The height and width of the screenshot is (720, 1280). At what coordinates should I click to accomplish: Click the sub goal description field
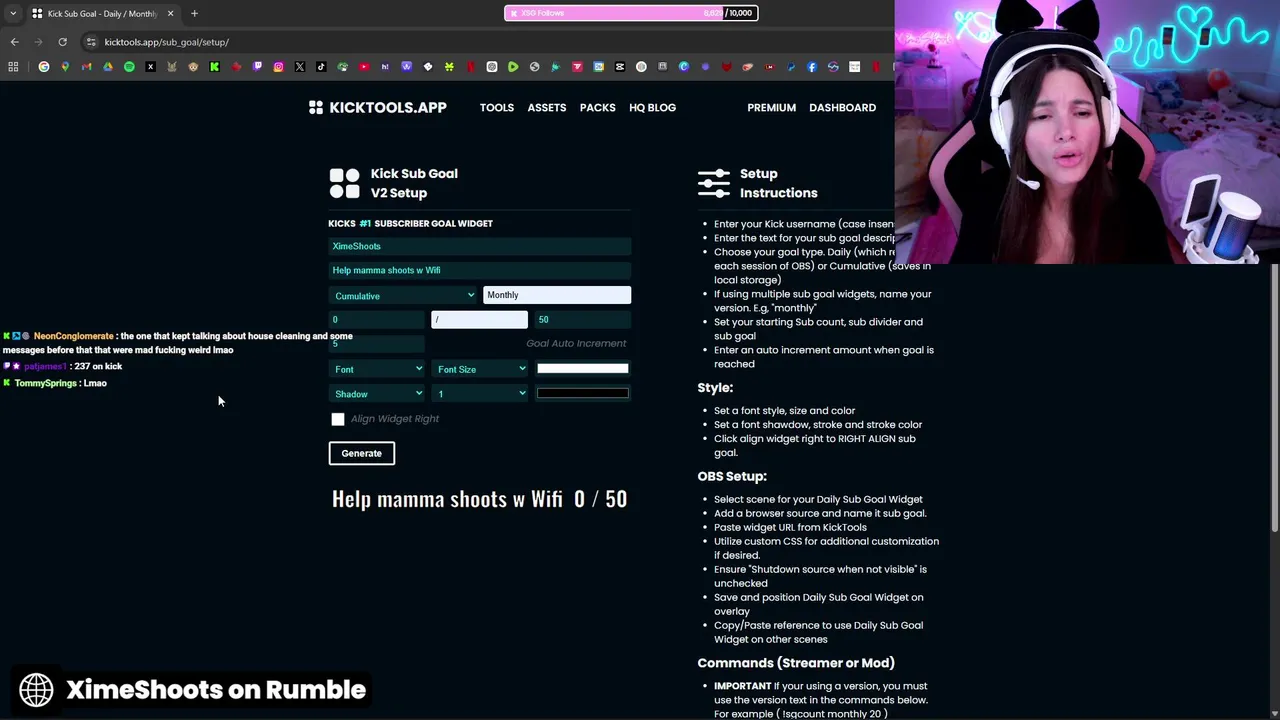coord(480,270)
